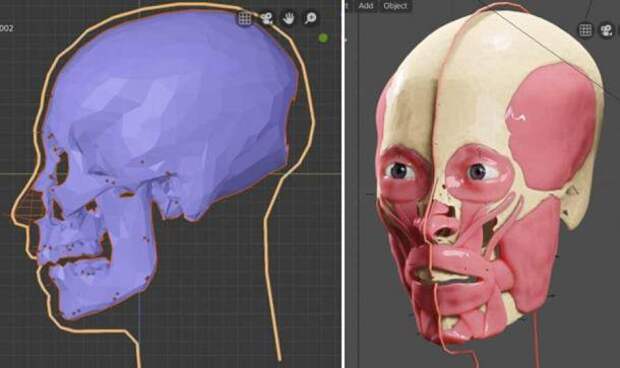The width and height of the screenshot is (620, 368).
Task: Click green Y-axis gizmo dot
Action: coord(323,38)
